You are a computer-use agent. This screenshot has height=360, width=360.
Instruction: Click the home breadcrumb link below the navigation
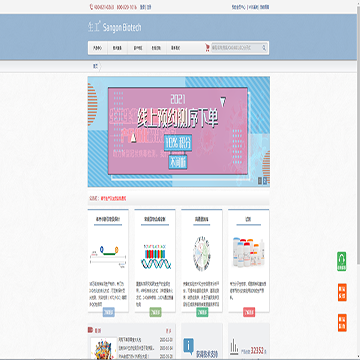(95, 66)
